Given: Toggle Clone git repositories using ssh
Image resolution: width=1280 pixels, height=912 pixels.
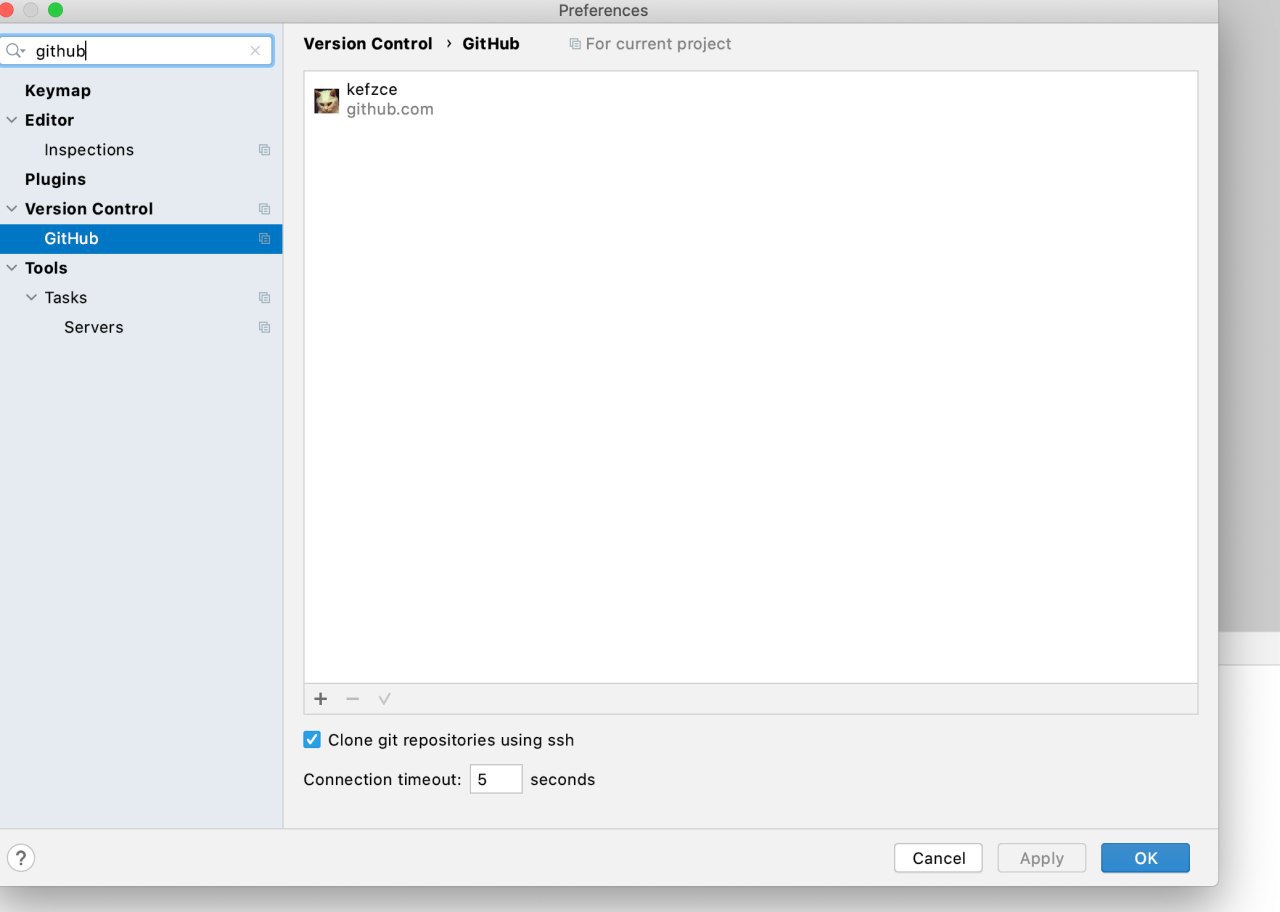Looking at the screenshot, I should 312,740.
